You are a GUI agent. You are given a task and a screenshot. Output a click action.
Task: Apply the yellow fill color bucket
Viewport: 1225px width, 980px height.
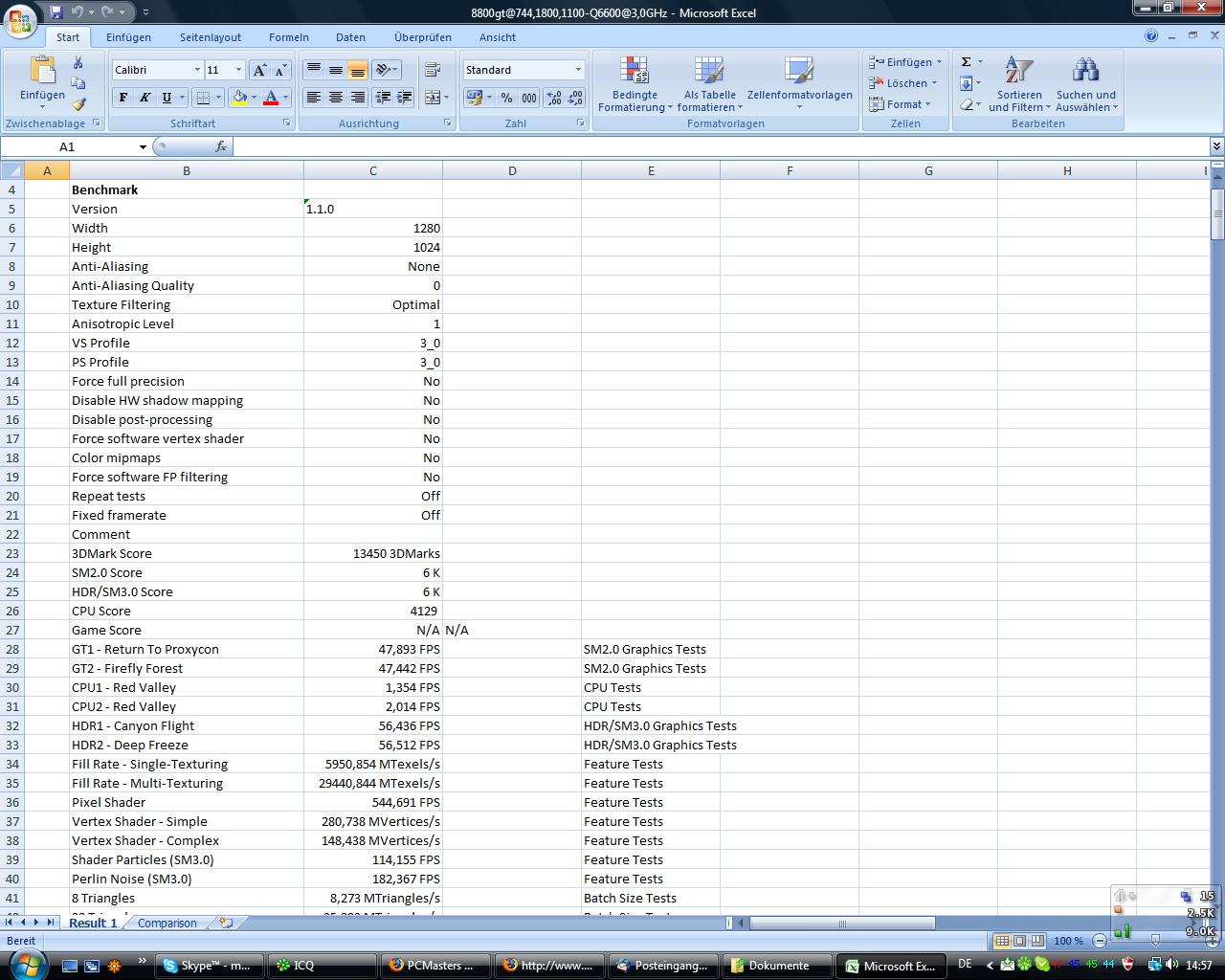click(x=239, y=98)
